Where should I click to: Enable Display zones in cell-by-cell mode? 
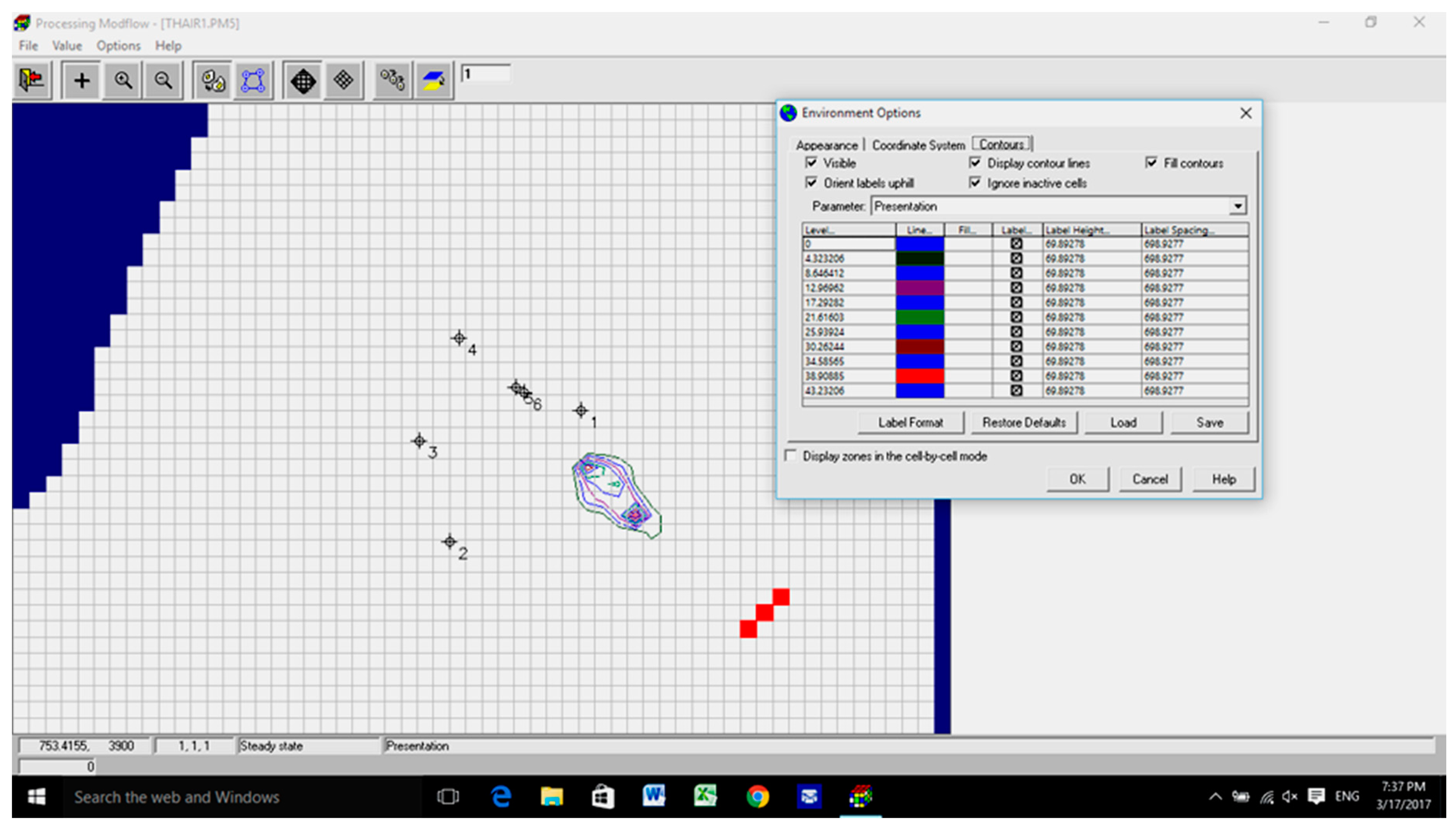coord(791,455)
